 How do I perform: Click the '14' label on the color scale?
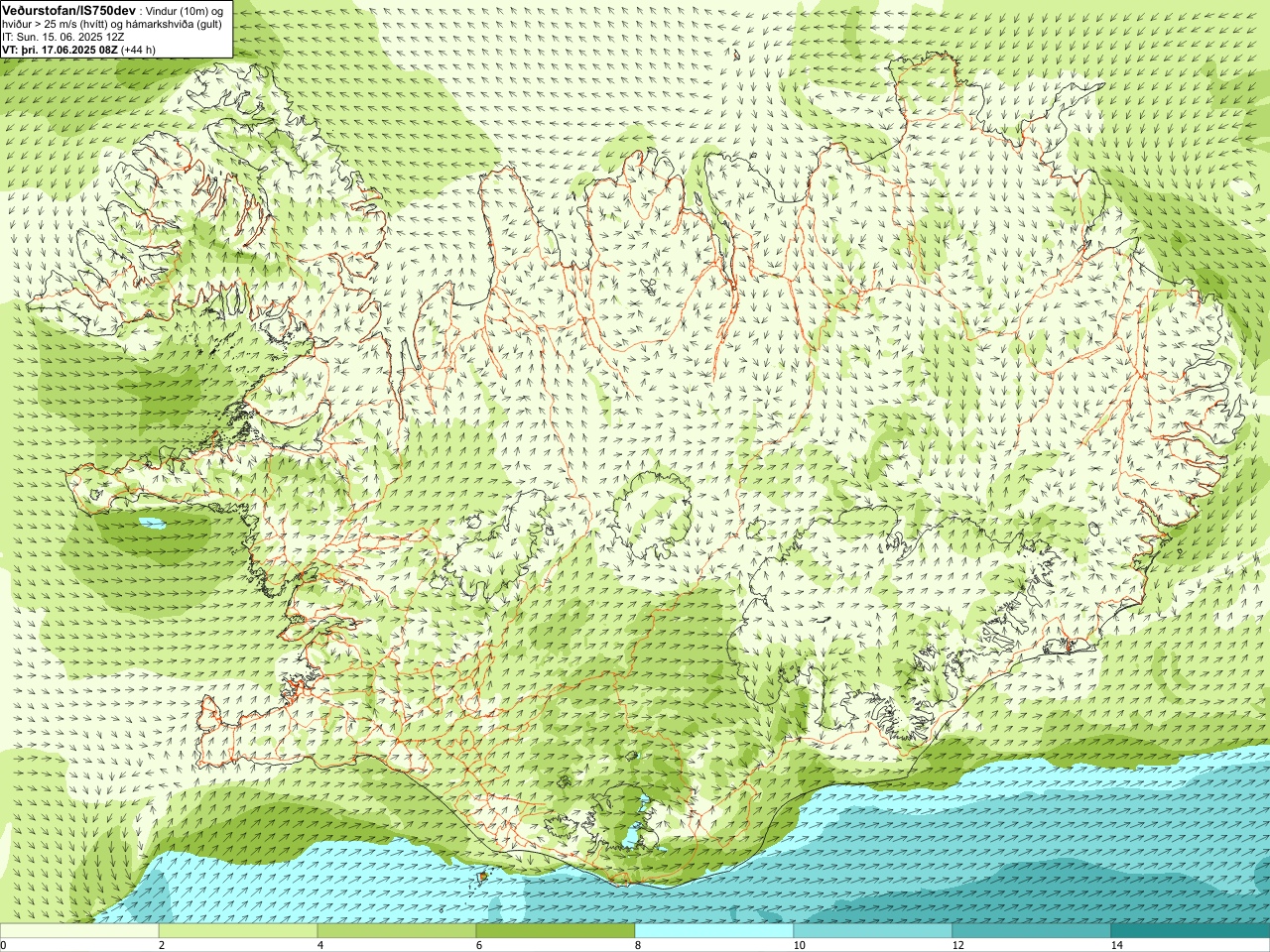coord(1116,945)
